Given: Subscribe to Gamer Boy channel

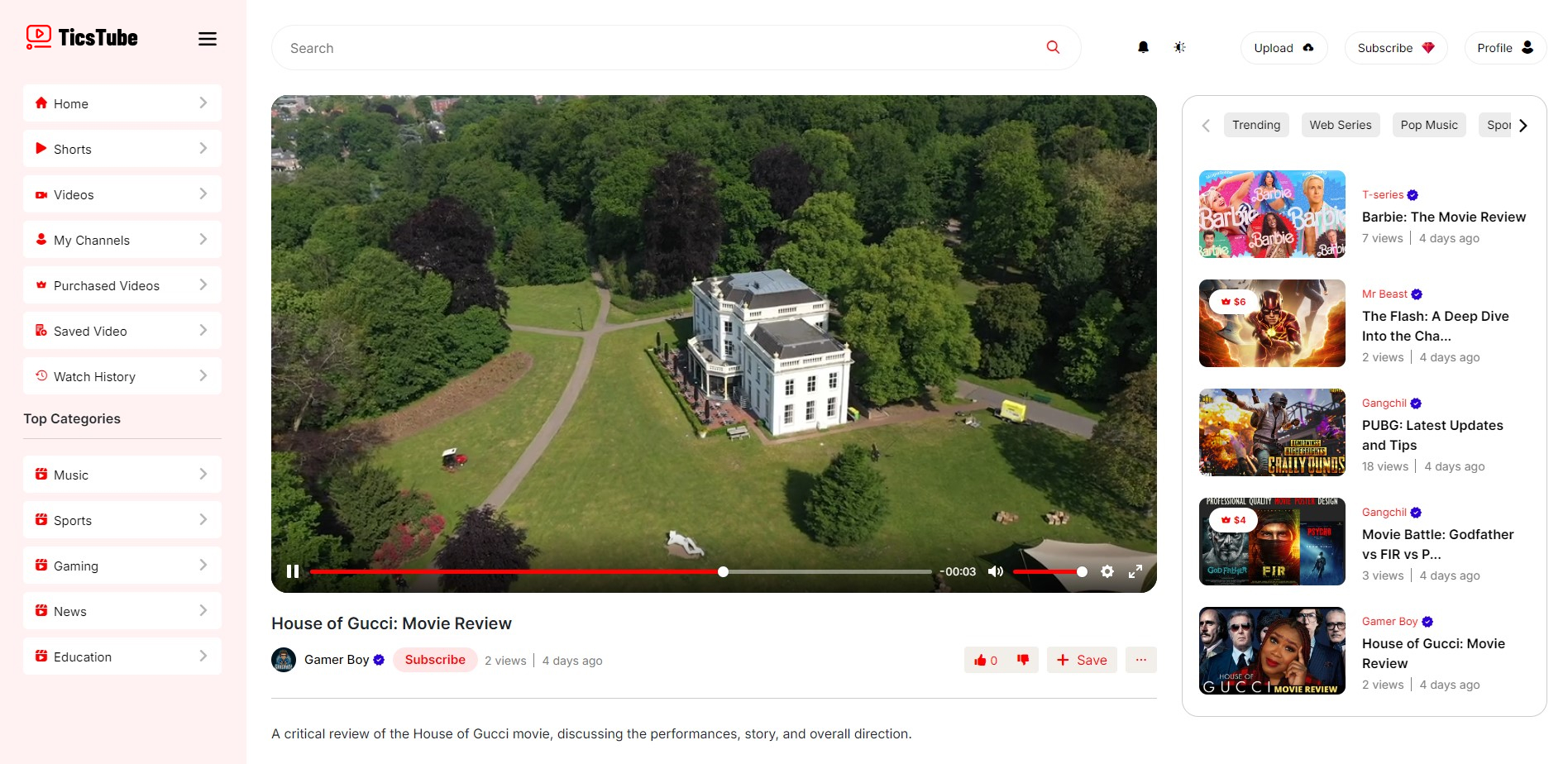Looking at the screenshot, I should coord(435,660).
